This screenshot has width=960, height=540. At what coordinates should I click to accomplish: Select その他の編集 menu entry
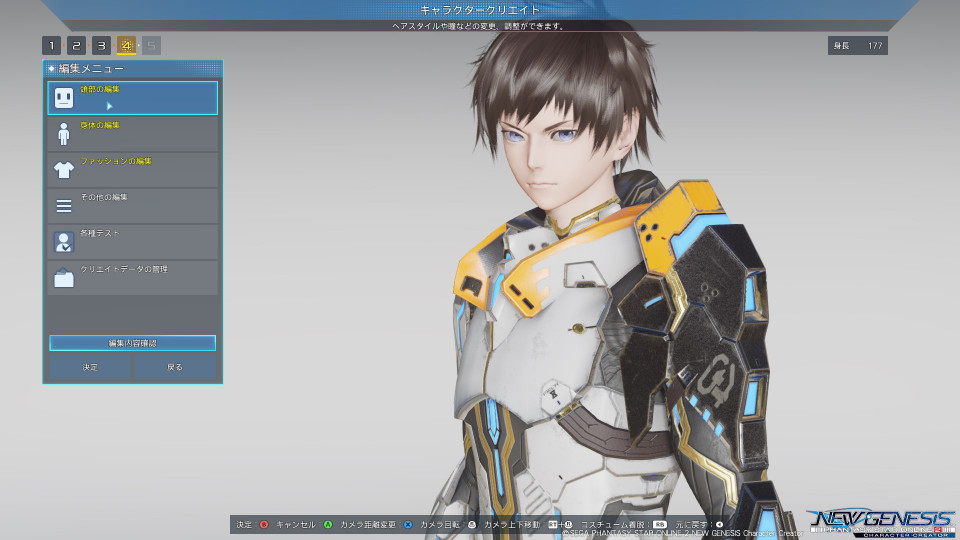133,206
